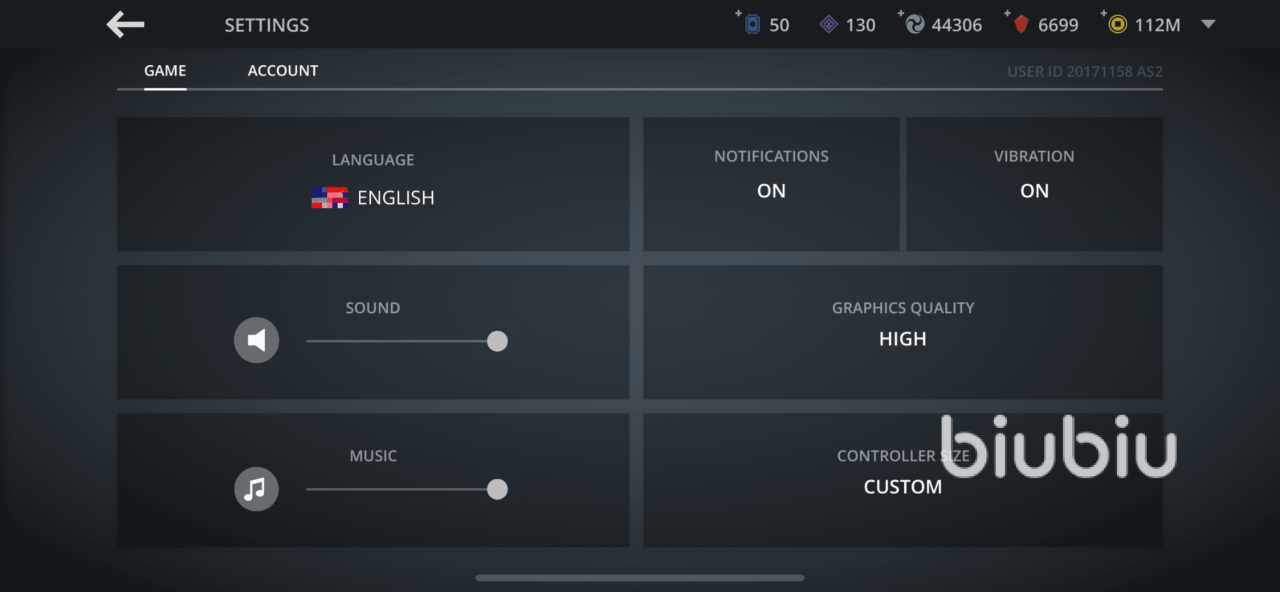Tap the gold coin currency icon

(1117, 25)
